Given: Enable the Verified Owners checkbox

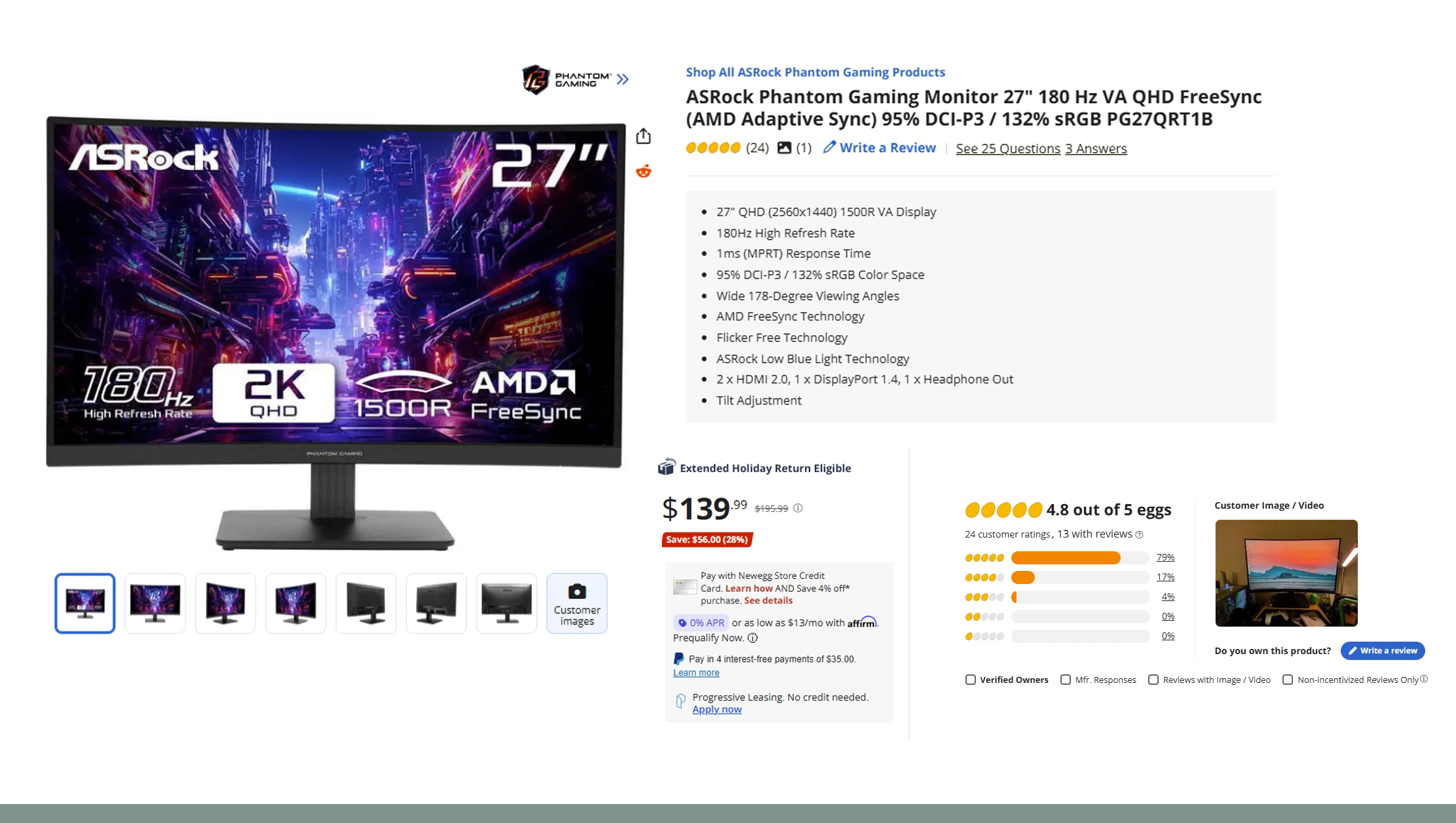Looking at the screenshot, I should tap(971, 680).
